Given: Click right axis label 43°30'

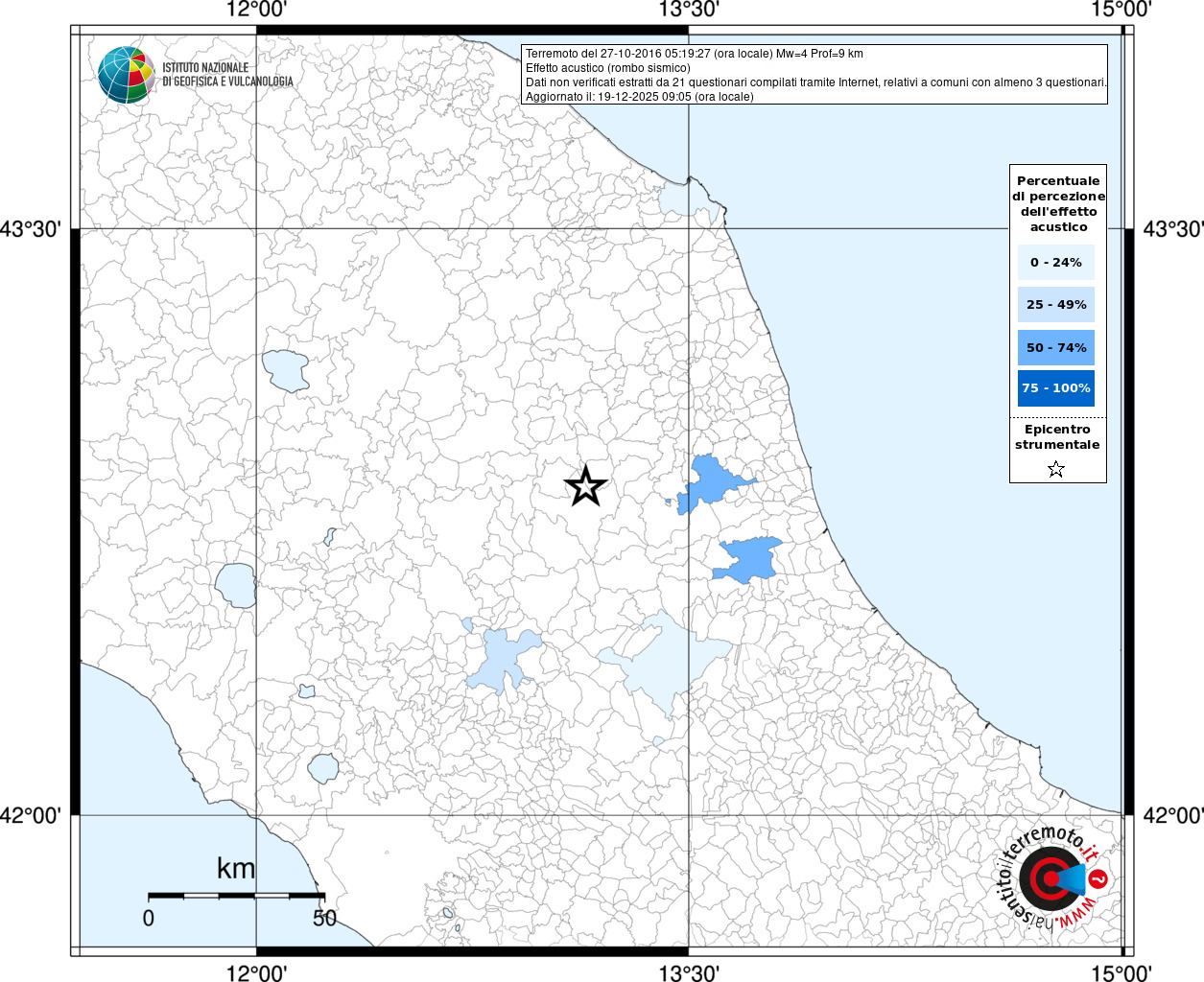Looking at the screenshot, I should point(1173,229).
